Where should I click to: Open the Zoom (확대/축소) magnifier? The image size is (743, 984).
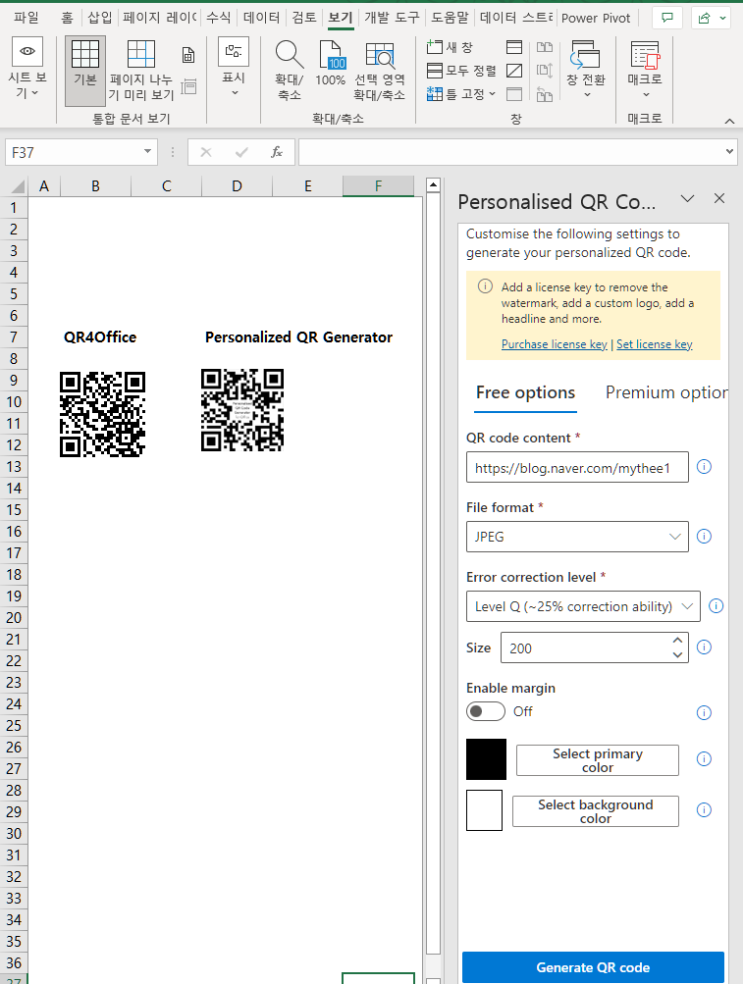pos(289,70)
